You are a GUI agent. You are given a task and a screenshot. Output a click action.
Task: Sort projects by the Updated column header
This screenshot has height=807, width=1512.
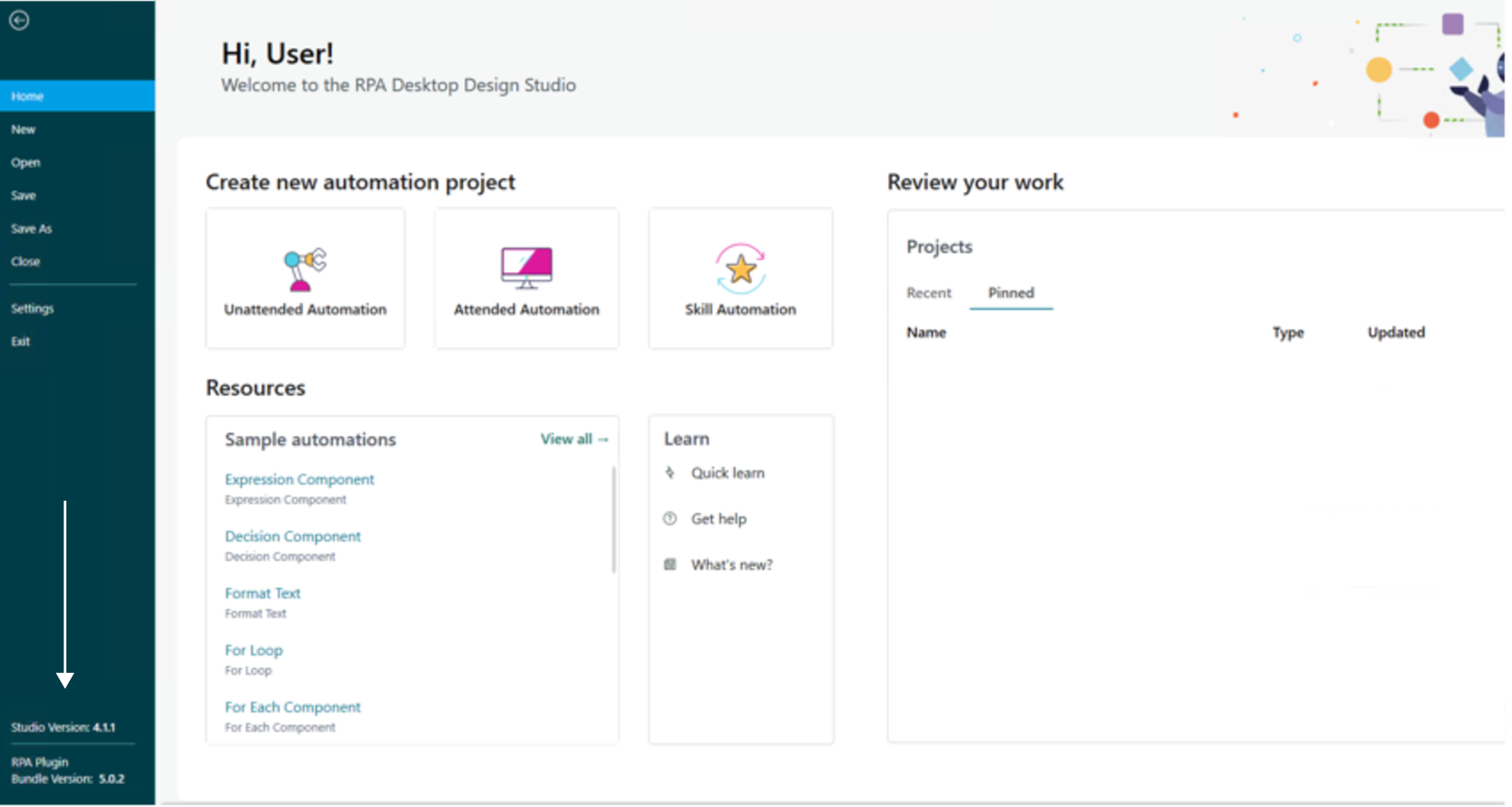(1396, 333)
